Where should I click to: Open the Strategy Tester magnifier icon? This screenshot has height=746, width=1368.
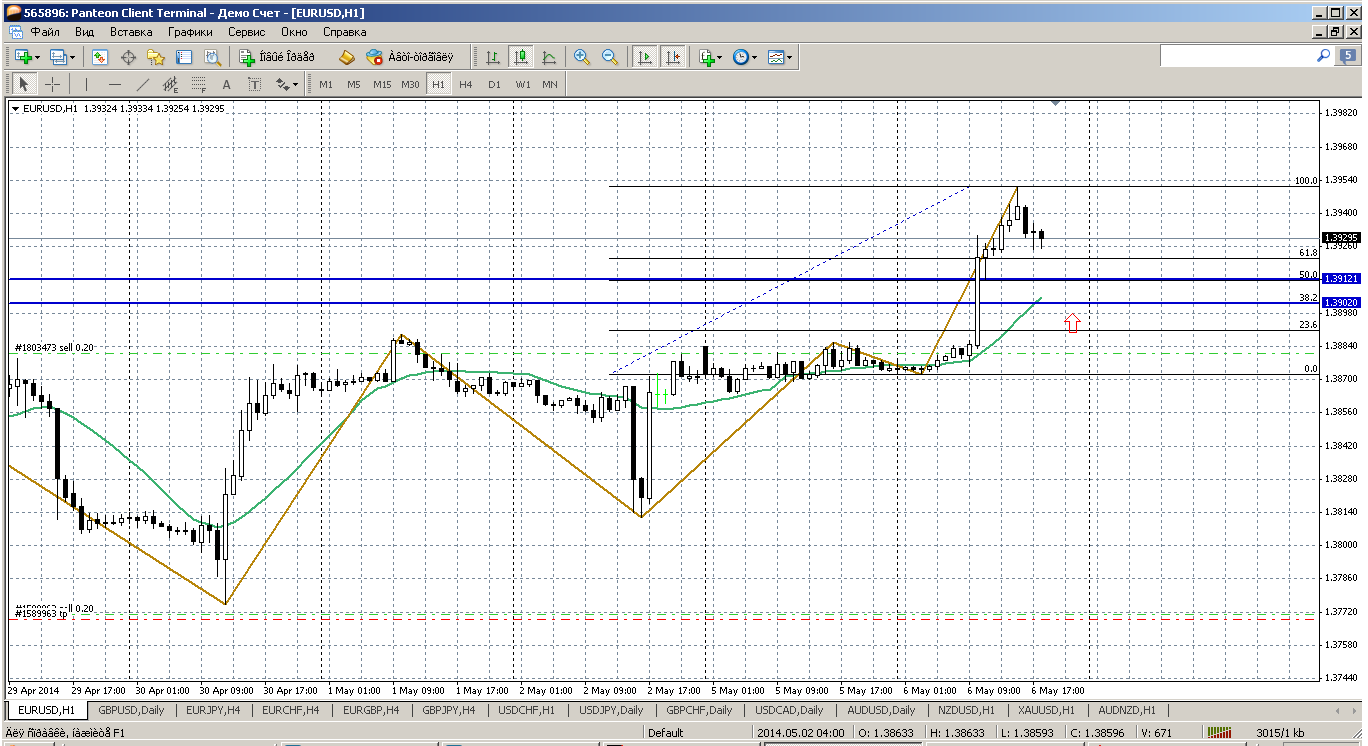[x=212, y=57]
